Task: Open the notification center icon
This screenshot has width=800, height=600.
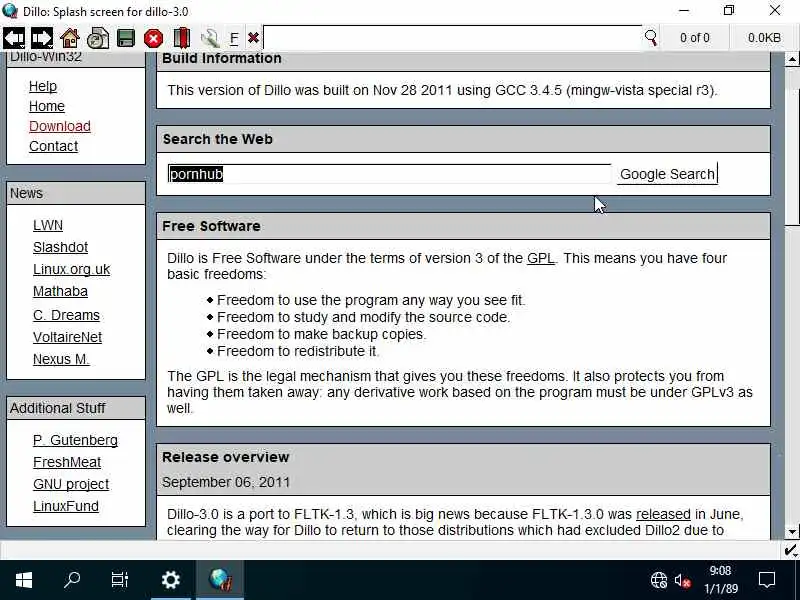Action: 767,580
